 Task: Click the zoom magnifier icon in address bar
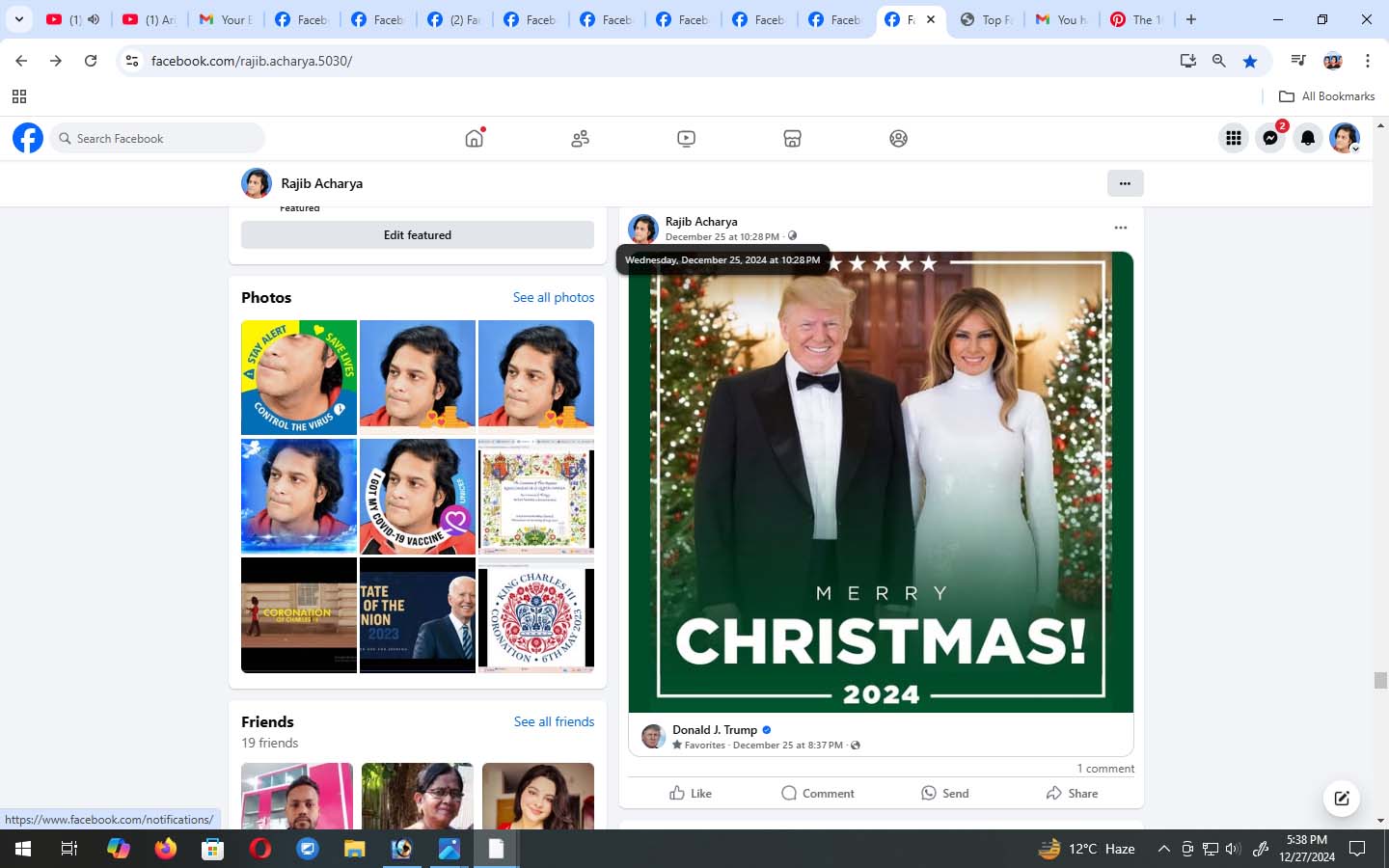tap(1219, 61)
